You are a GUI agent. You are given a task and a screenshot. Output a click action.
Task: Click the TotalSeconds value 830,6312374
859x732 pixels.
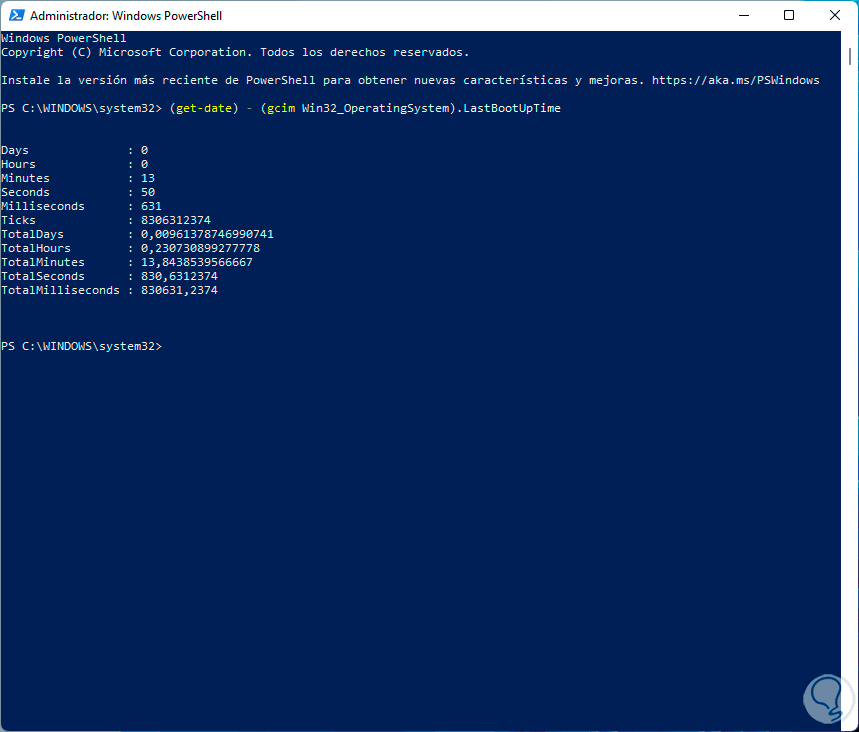tap(179, 276)
